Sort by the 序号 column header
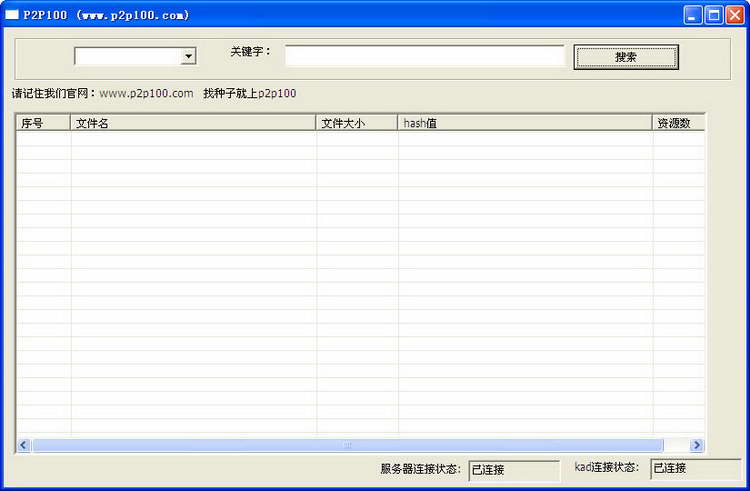This screenshot has width=750, height=491. point(43,123)
